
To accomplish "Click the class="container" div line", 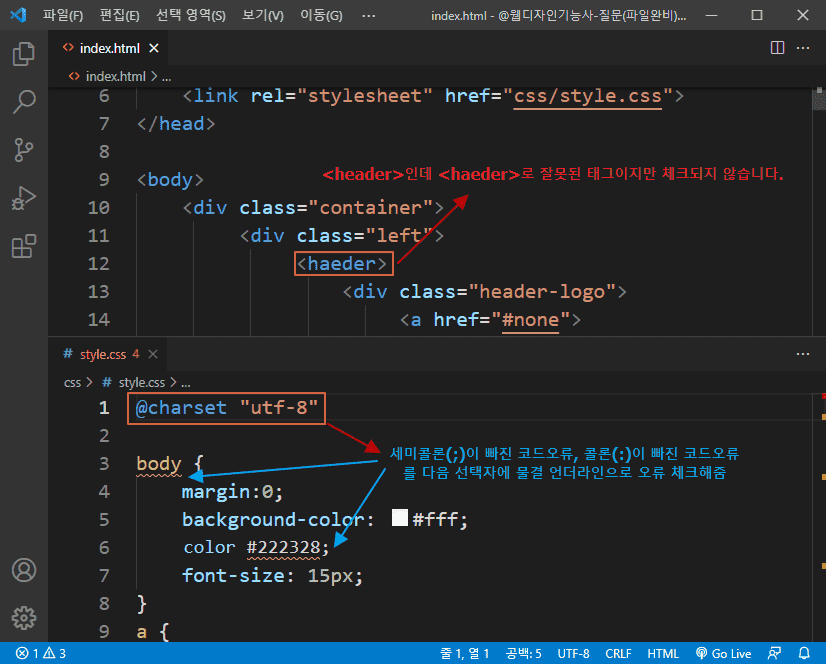I will [313, 208].
